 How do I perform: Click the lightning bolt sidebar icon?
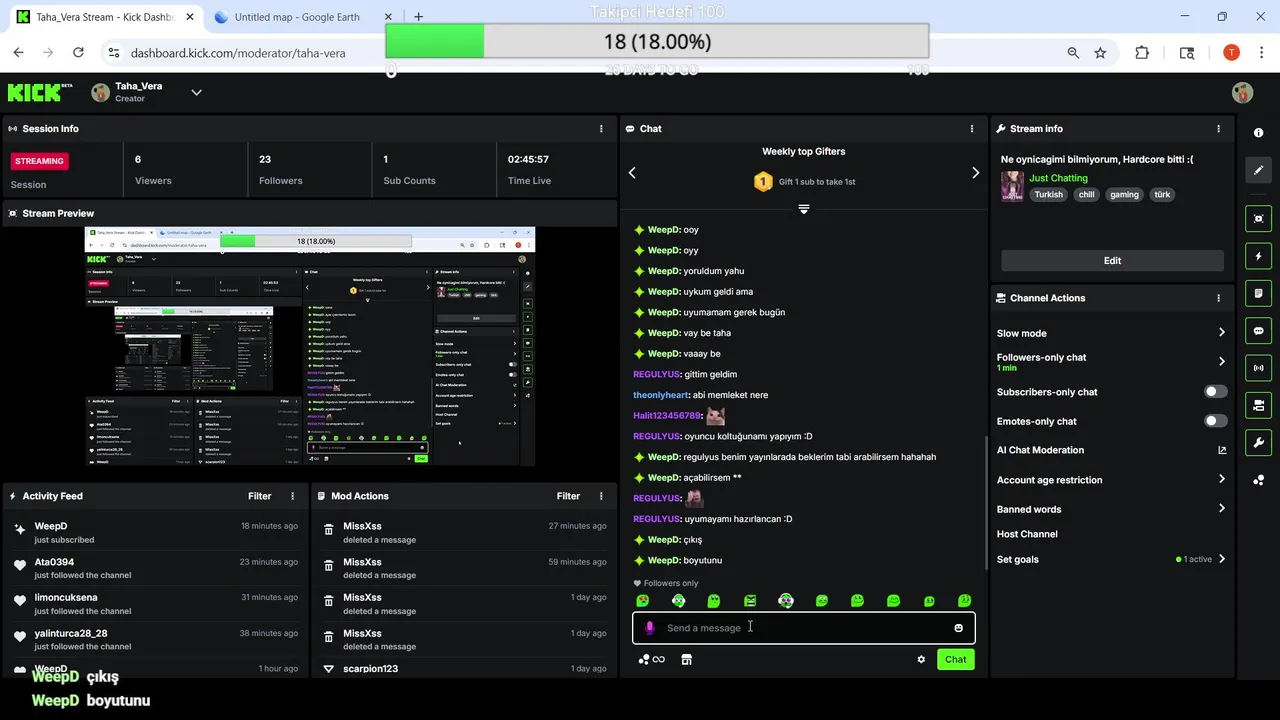(1258, 256)
